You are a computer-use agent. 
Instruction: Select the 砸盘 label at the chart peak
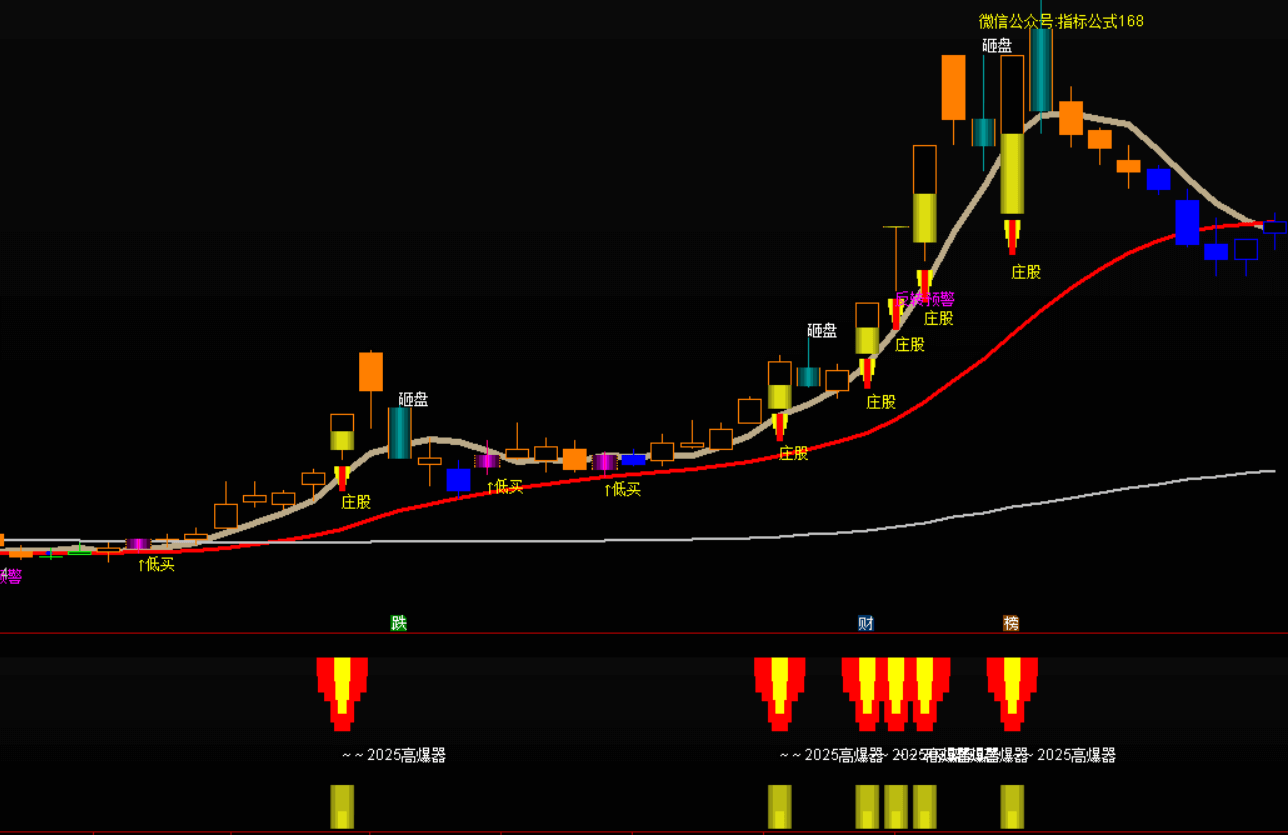997,45
